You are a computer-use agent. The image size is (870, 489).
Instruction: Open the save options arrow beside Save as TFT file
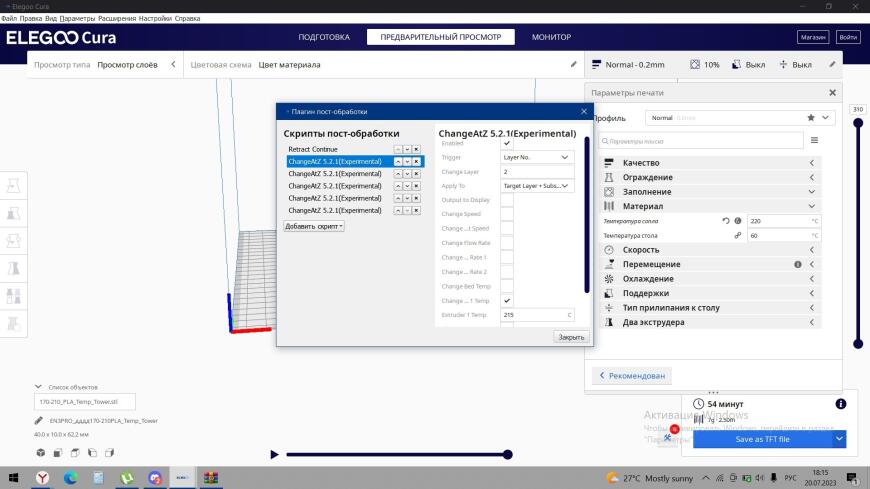839,439
